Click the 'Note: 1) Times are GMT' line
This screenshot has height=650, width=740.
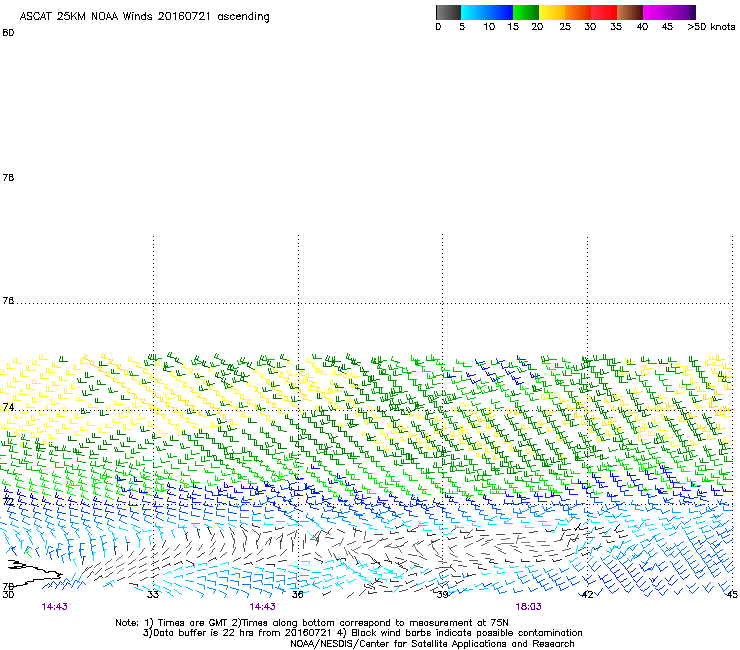311,623
